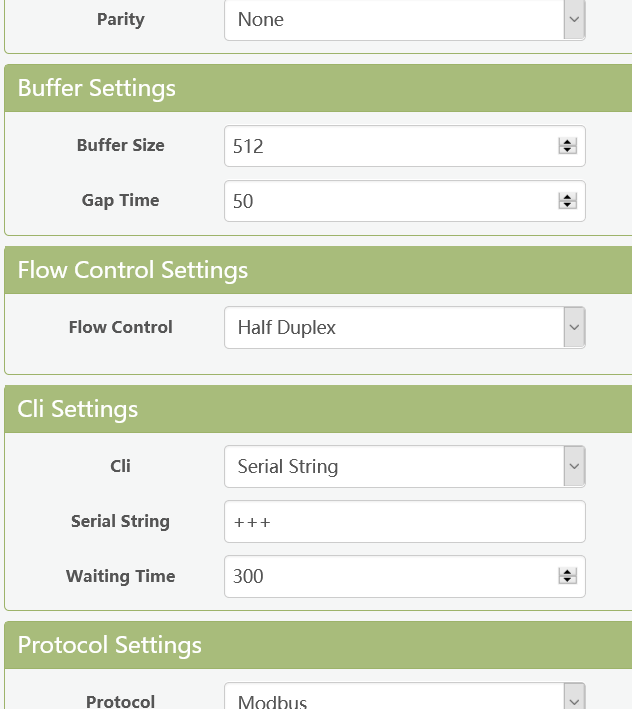Increase Gap Time using the spinner
632x709 pixels.
pyautogui.click(x=568, y=197)
